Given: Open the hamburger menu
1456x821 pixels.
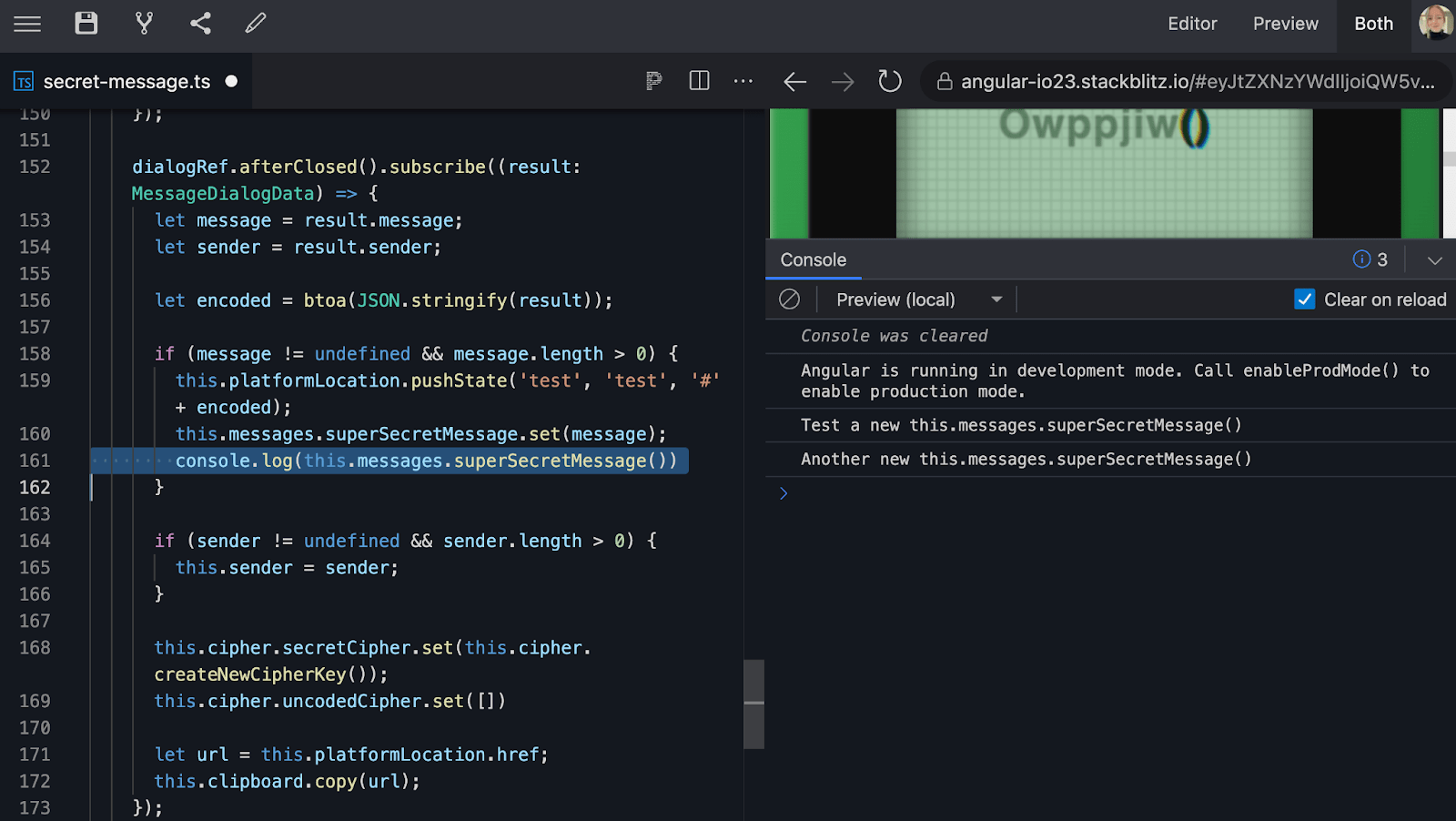Looking at the screenshot, I should click(x=26, y=25).
